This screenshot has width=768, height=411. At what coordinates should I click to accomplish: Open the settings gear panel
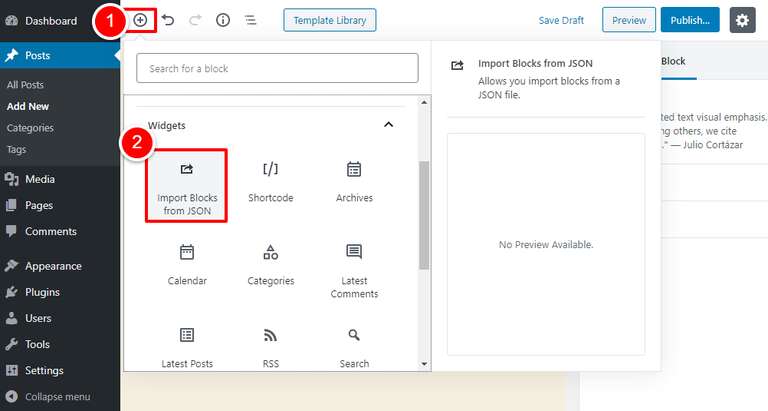click(x=742, y=20)
